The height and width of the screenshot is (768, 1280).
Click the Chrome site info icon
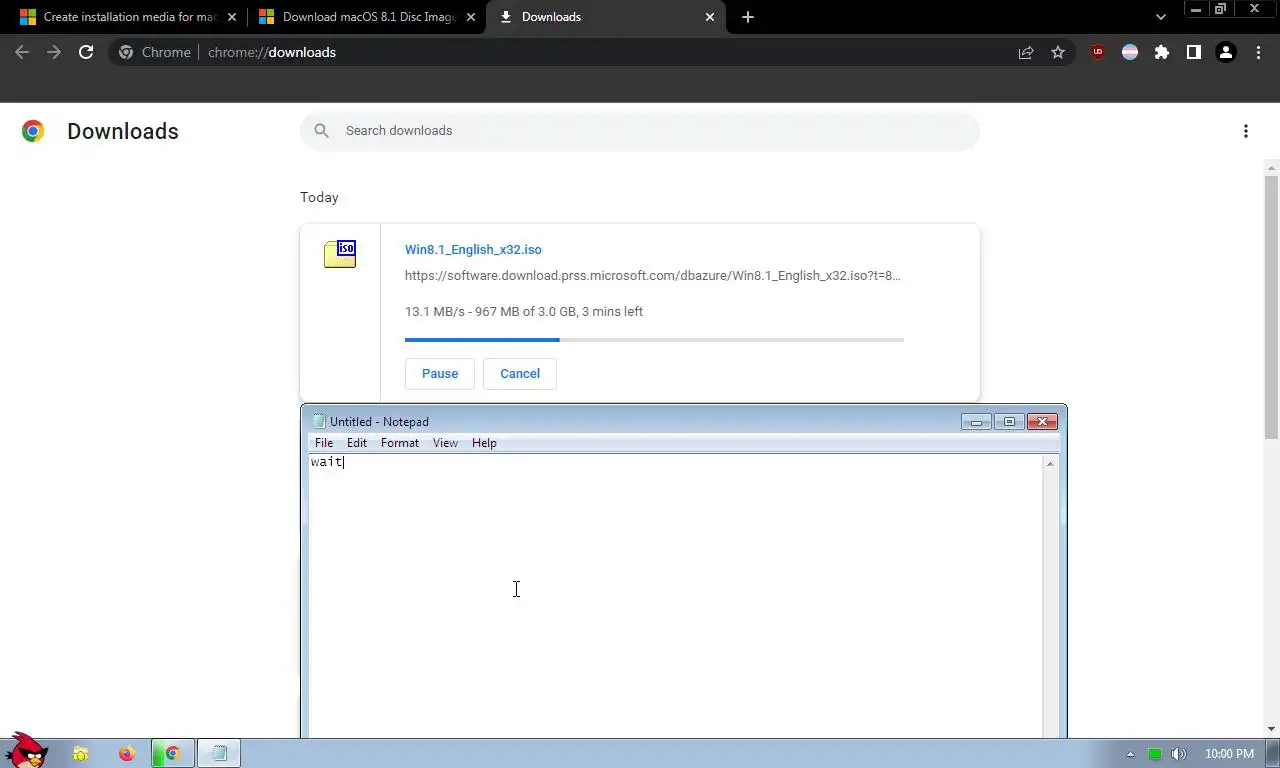click(126, 52)
